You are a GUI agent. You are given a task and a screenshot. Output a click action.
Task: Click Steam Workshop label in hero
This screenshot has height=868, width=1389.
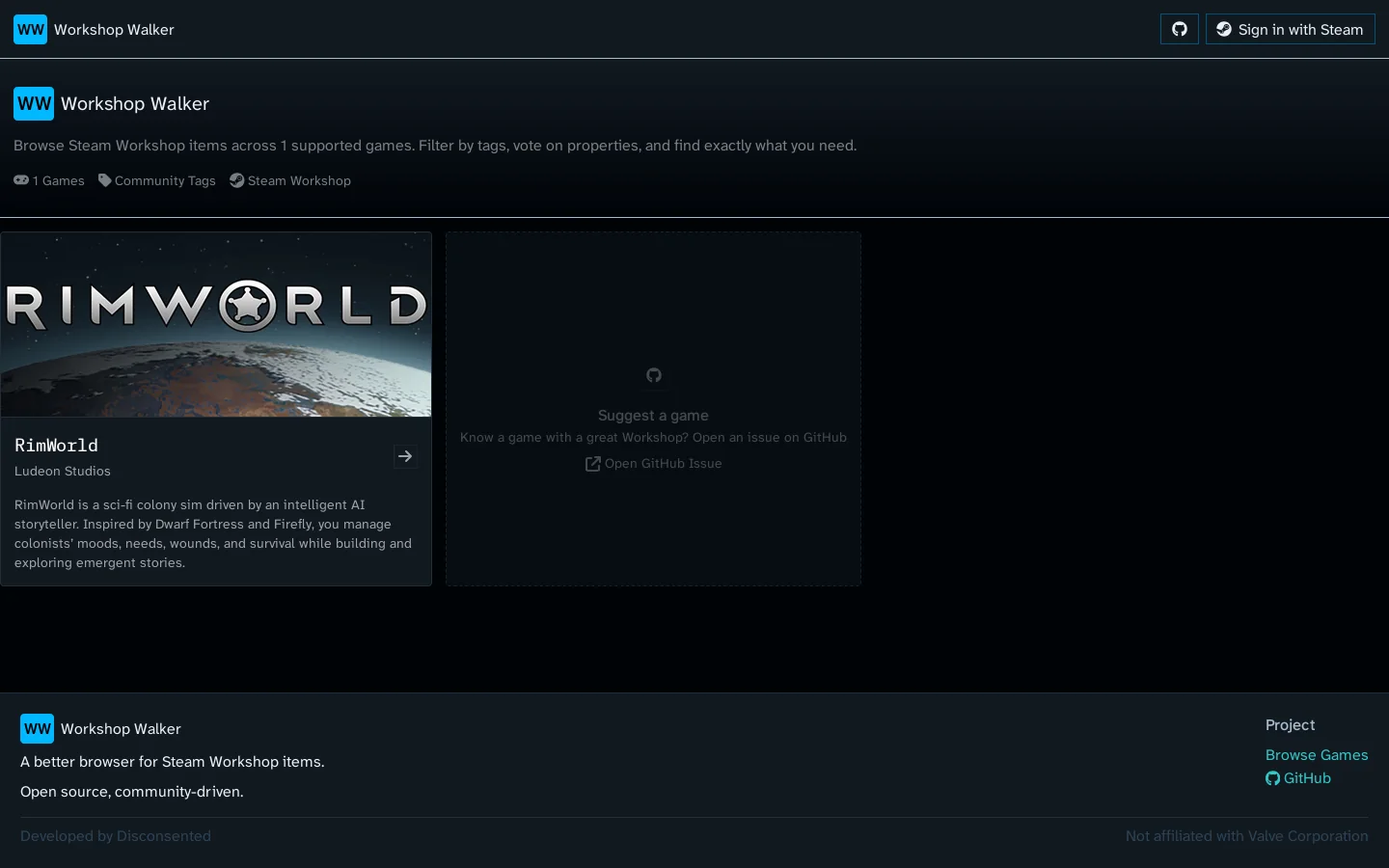point(299,180)
